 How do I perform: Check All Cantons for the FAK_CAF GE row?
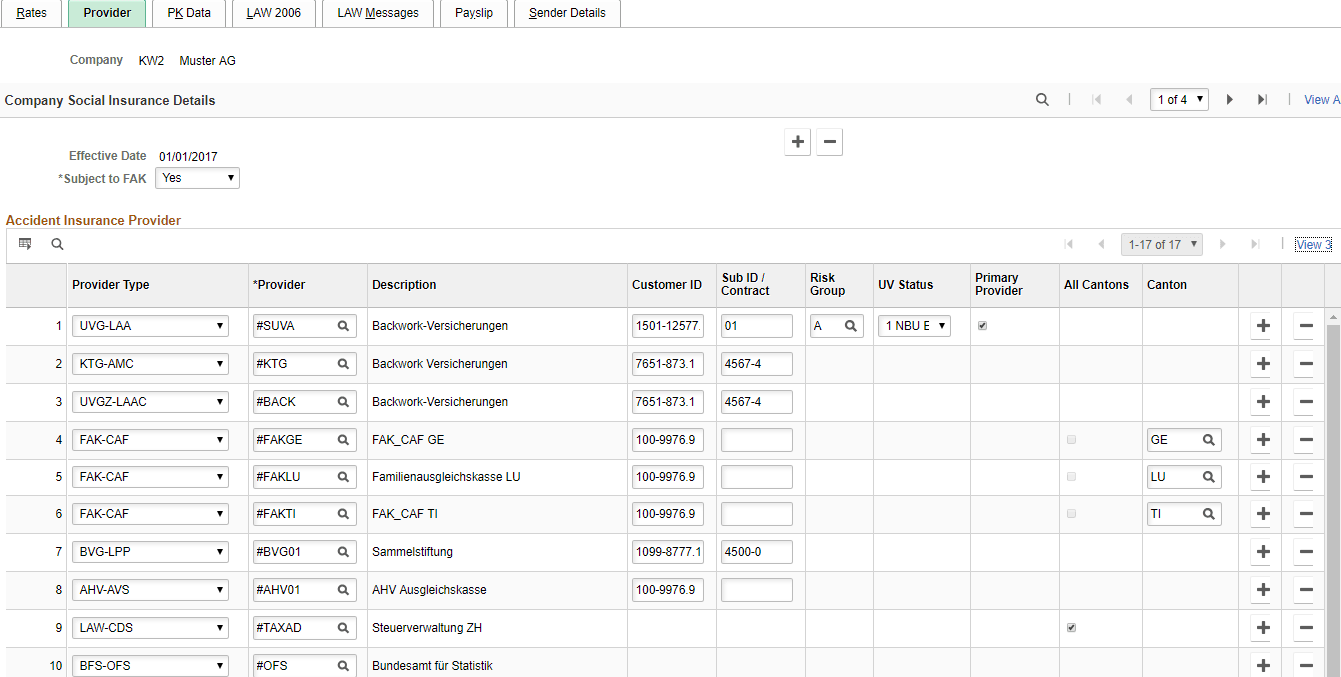tap(1071, 439)
